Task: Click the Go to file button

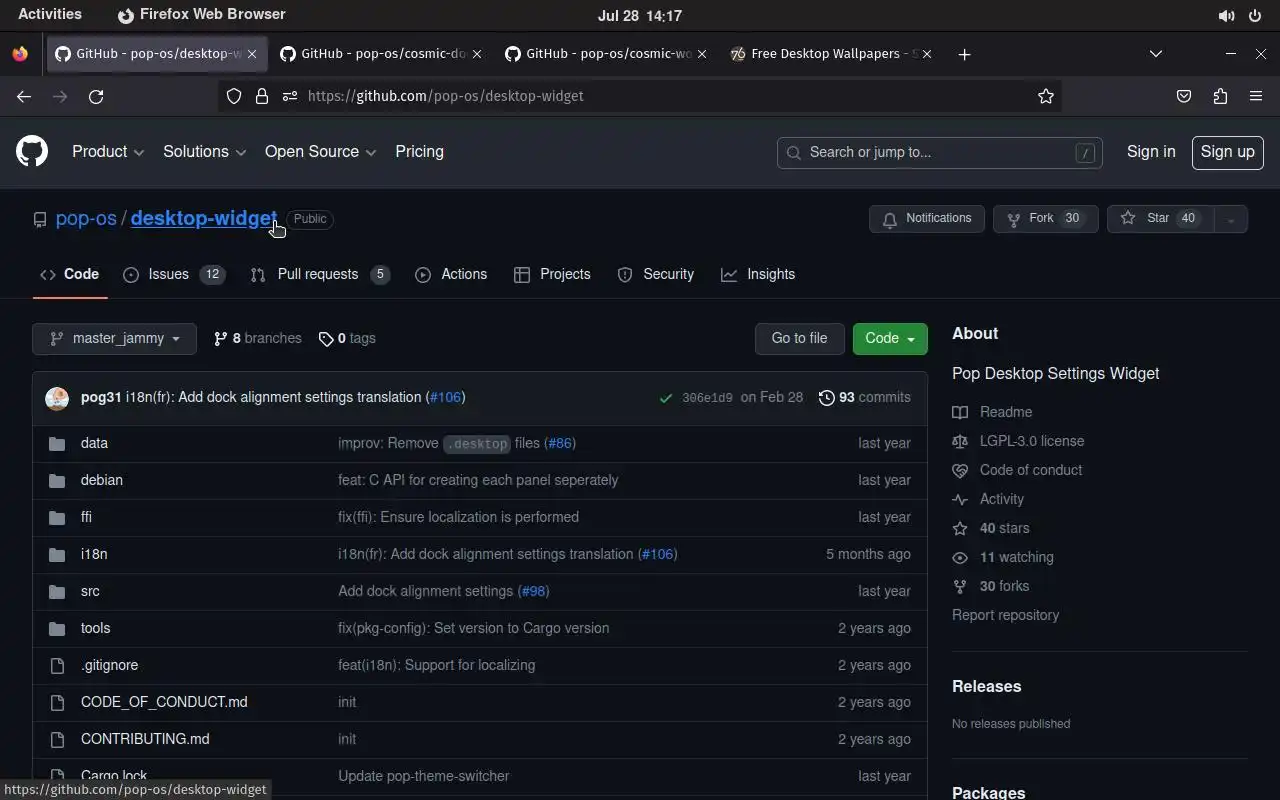Action: tap(799, 339)
